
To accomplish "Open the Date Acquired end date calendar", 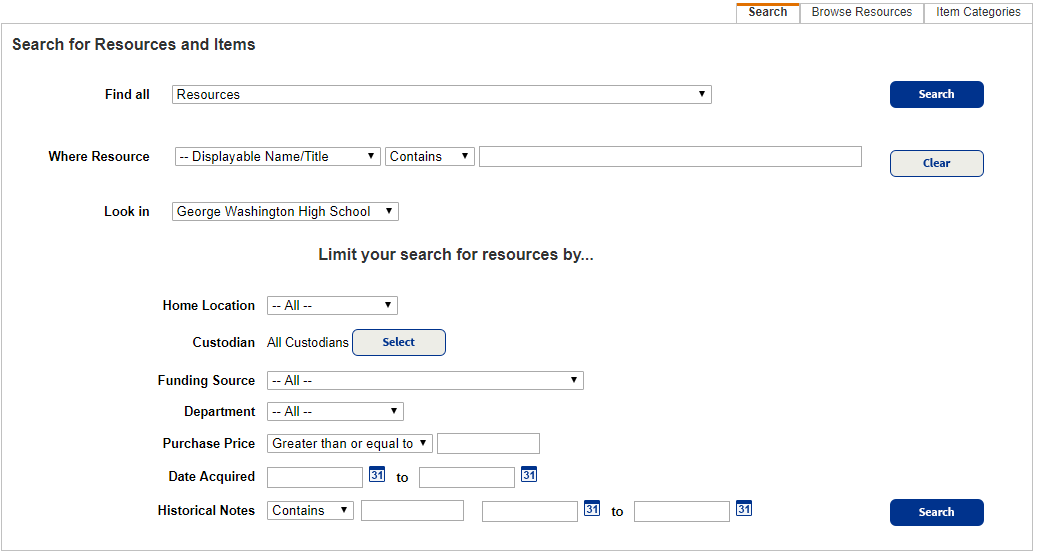I will pos(529,475).
